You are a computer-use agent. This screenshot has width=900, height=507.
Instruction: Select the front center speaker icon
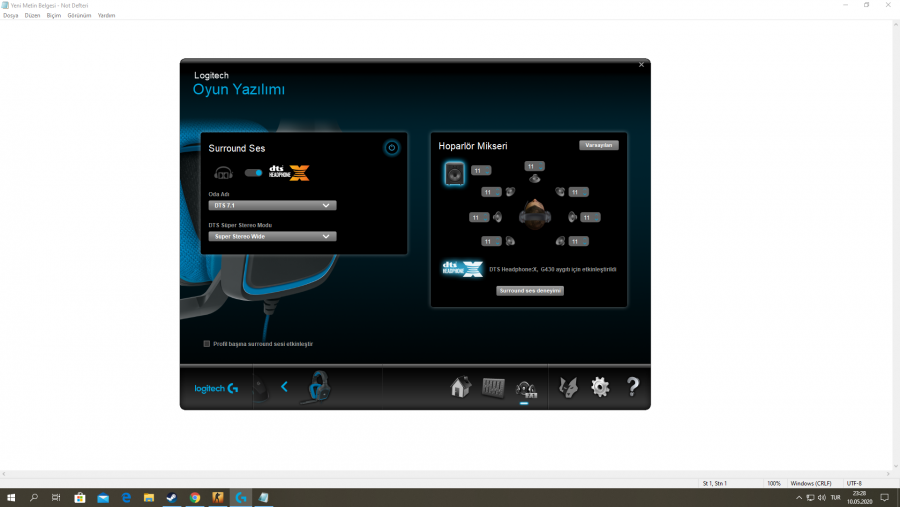tap(534, 179)
